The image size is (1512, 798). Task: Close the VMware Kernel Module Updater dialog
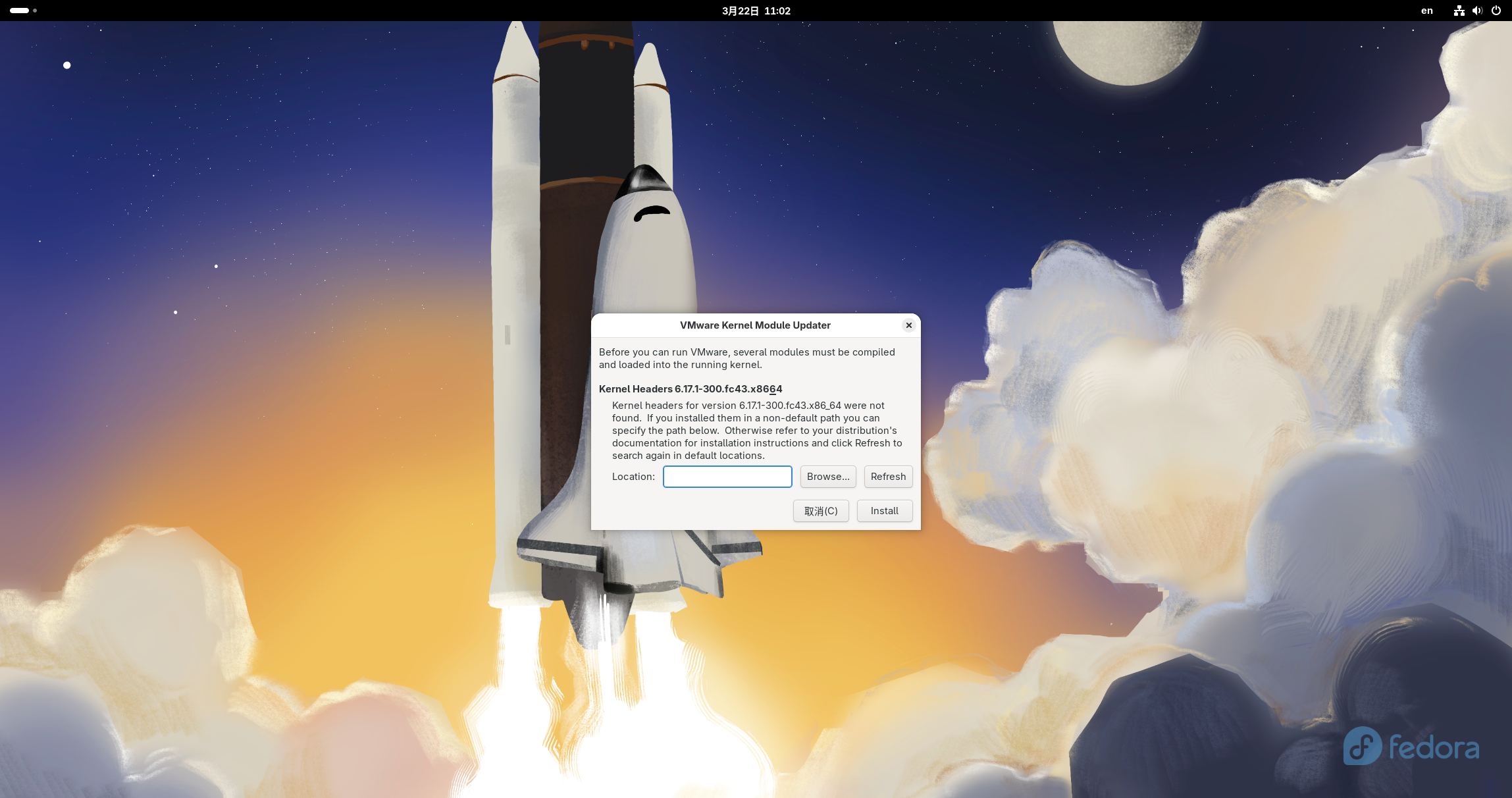coord(908,325)
